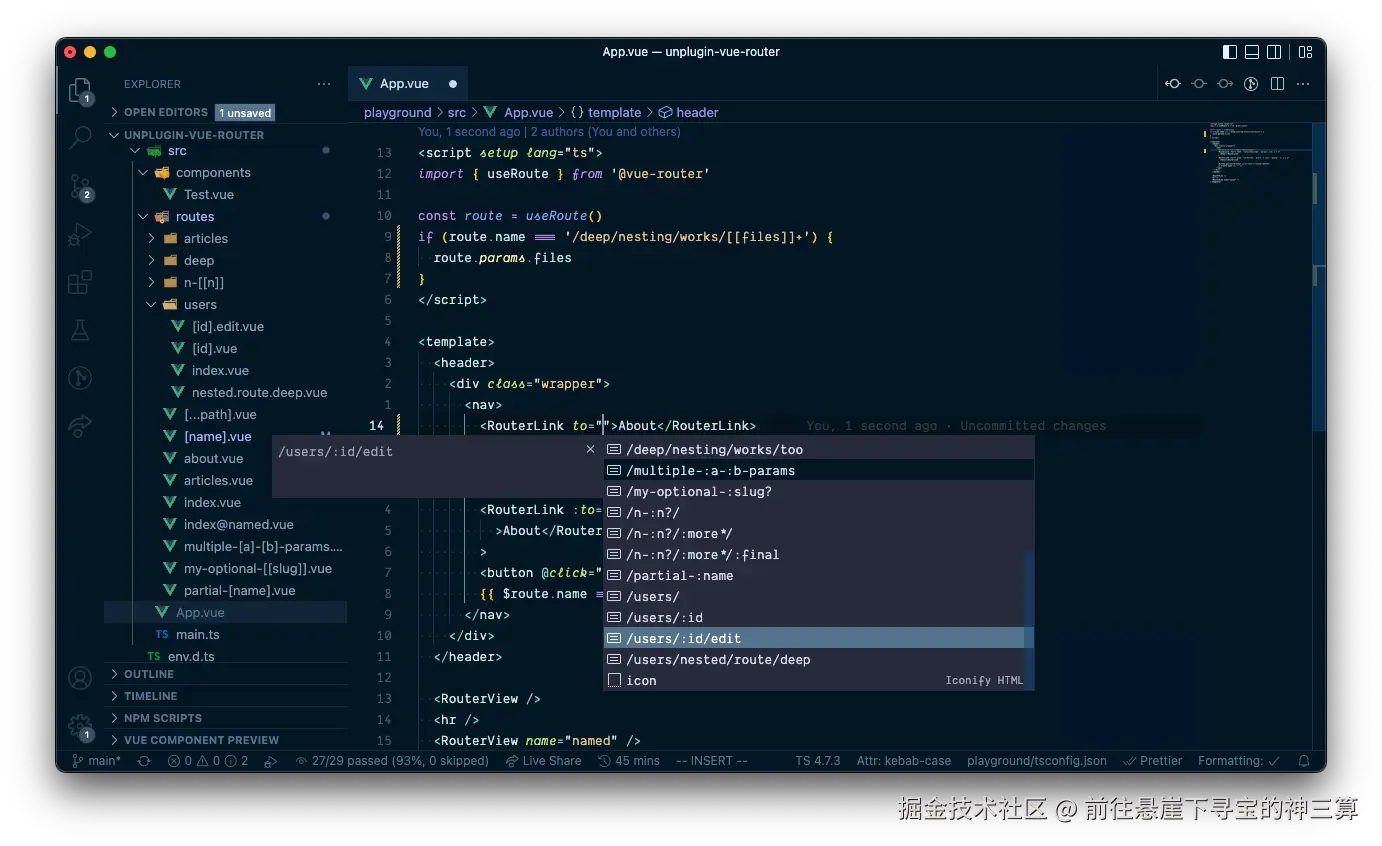Open Customize Layout icon in title bar
Viewport: 1382px width, 846px height.
pos(1306,52)
